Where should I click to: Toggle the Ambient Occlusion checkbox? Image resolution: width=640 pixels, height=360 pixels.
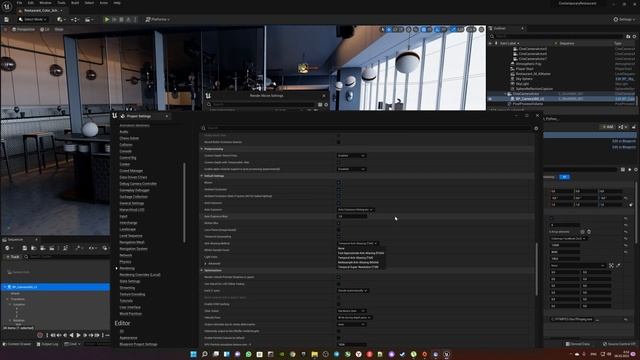coord(338,189)
